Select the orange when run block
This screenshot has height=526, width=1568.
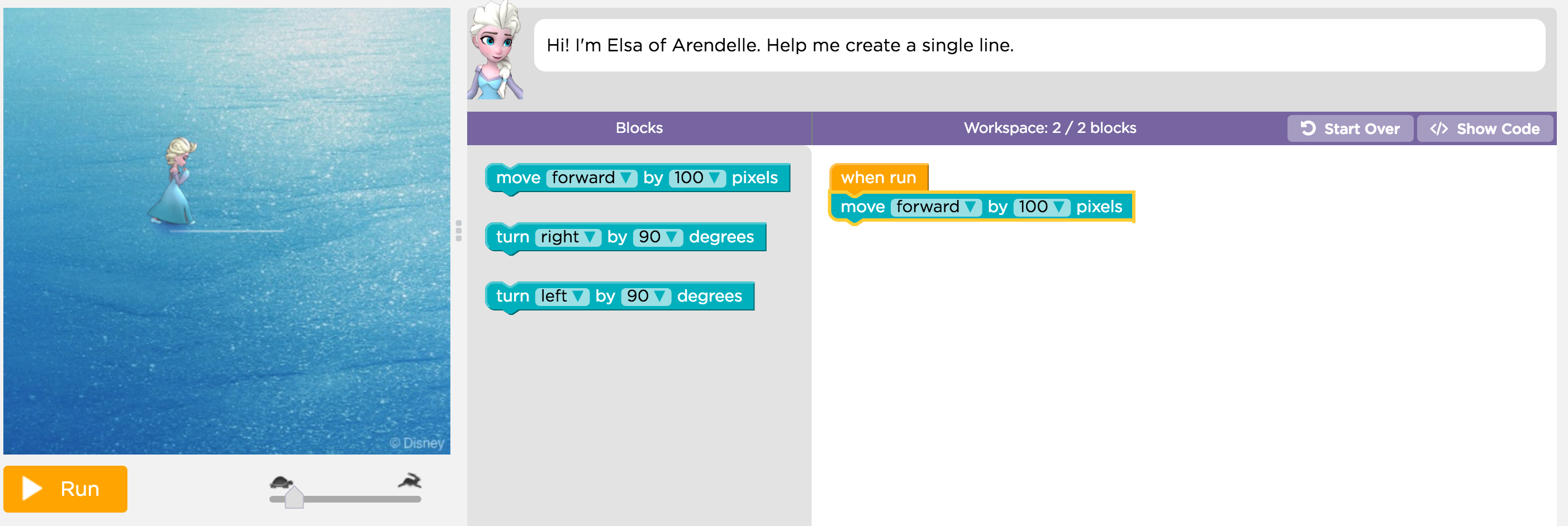[x=878, y=178]
